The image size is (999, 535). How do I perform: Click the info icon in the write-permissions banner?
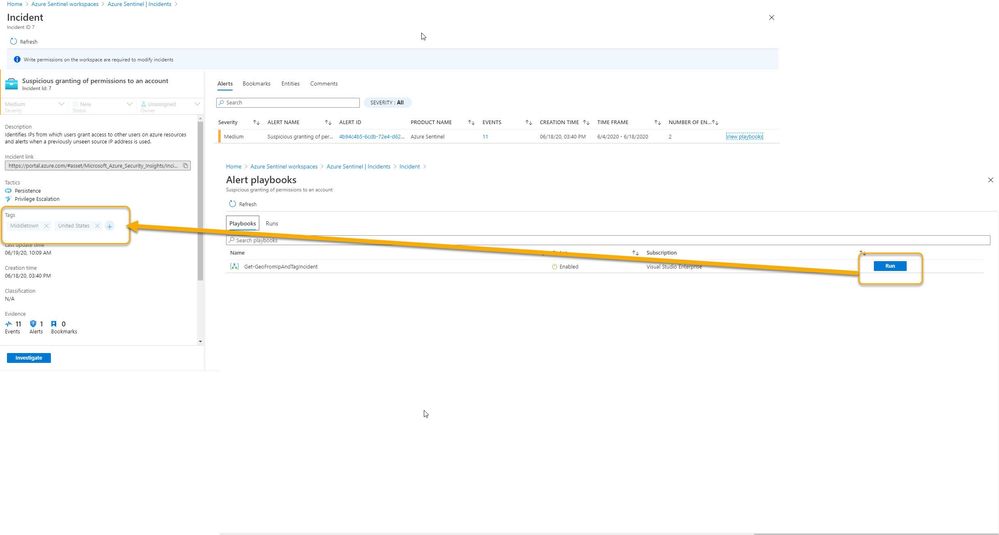17,59
